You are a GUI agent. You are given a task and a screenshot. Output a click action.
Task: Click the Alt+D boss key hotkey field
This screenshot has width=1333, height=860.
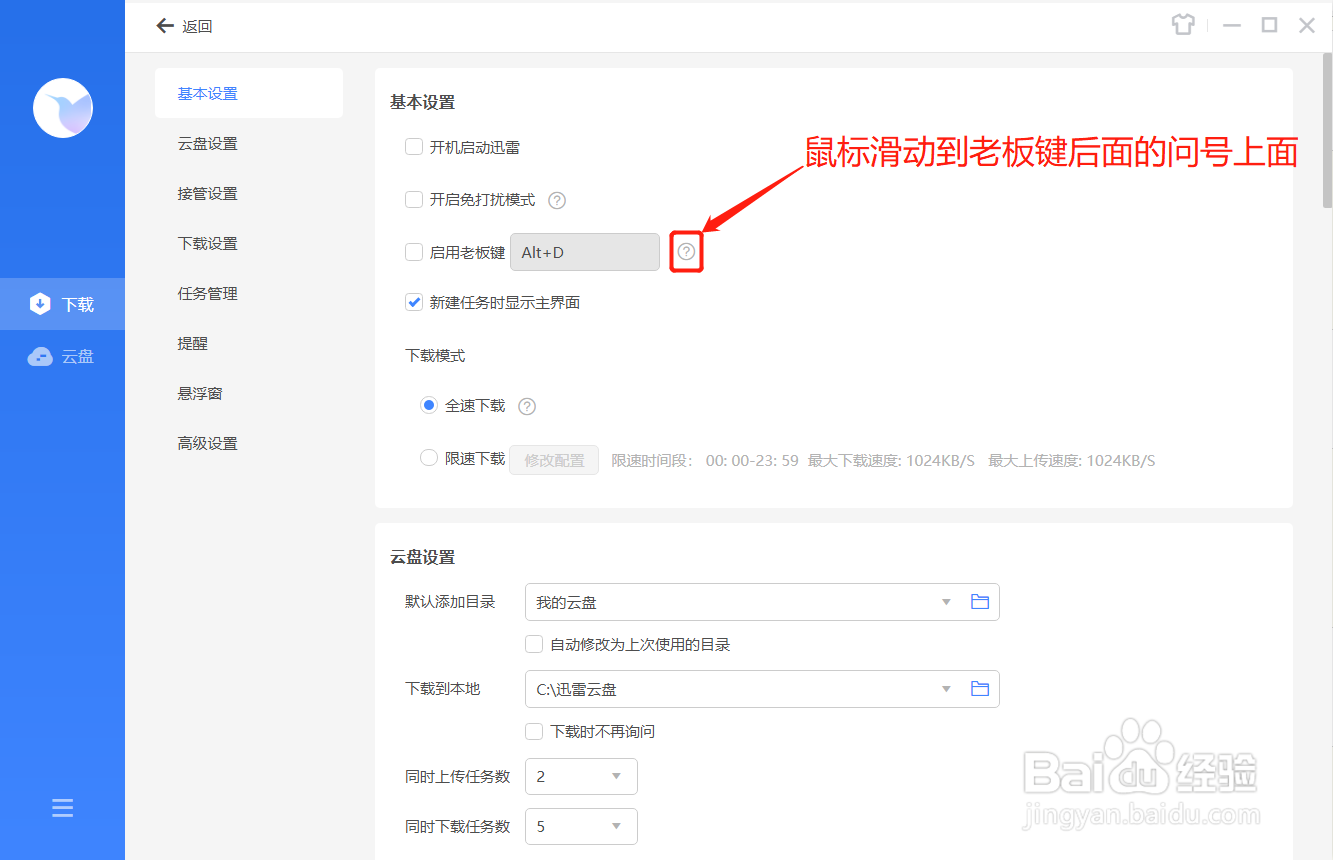click(x=585, y=252)
